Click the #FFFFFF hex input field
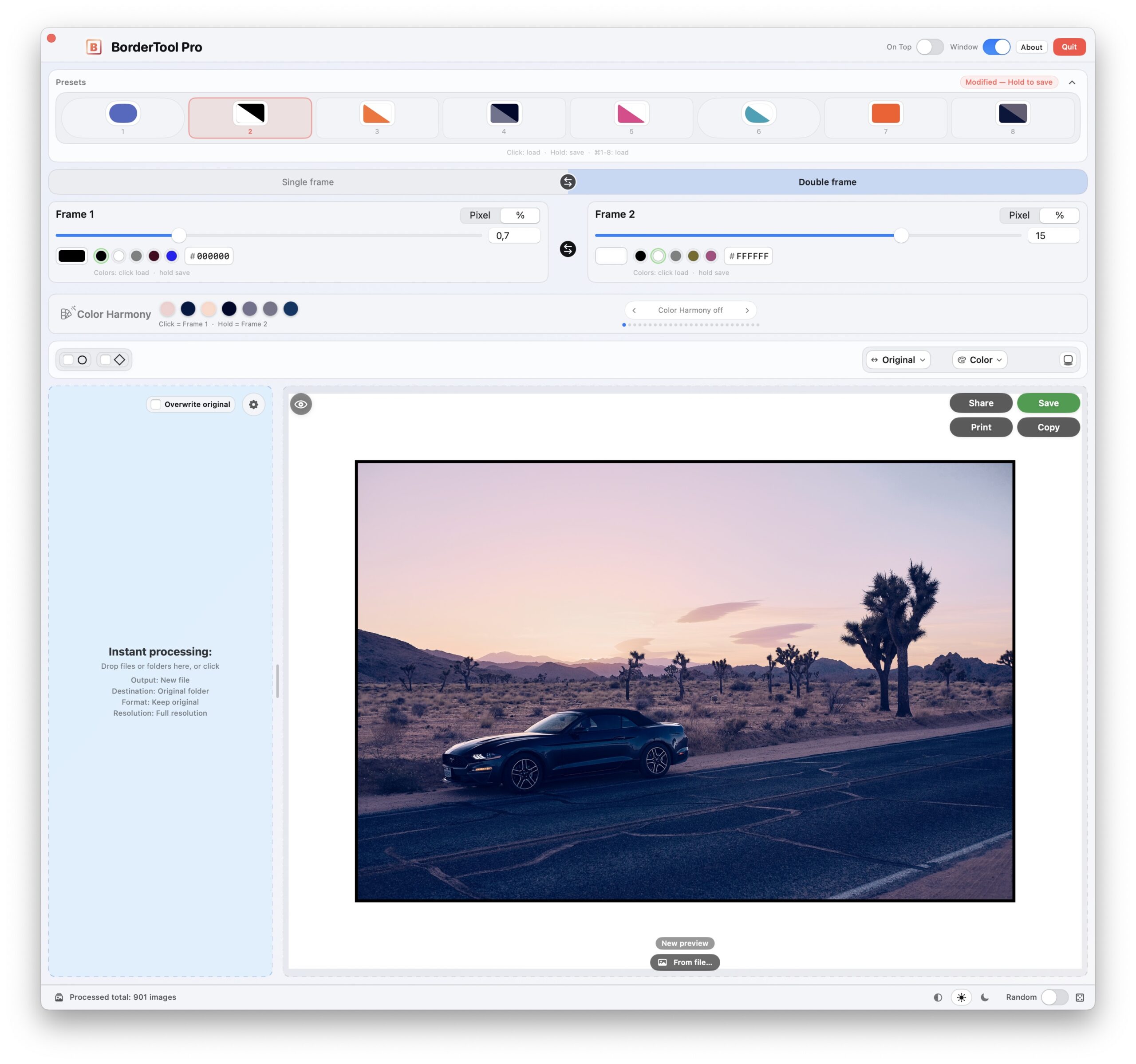The width and height of the screenshot is (1136, 1064). click(x=748, y=256)
